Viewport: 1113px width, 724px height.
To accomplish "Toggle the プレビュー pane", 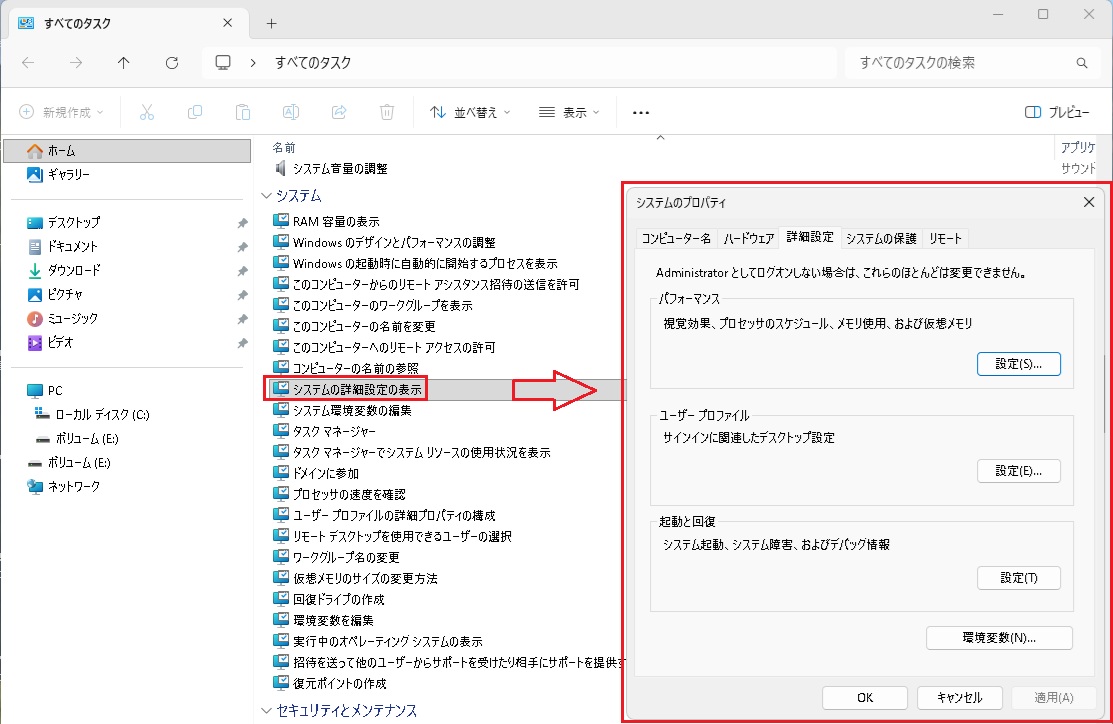I will [x=1057, y=112].
